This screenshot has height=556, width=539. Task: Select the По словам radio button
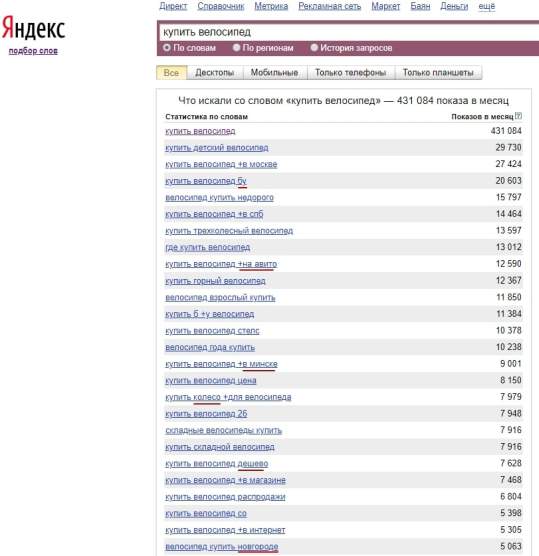pyautogui.click(x=167, y=47)
